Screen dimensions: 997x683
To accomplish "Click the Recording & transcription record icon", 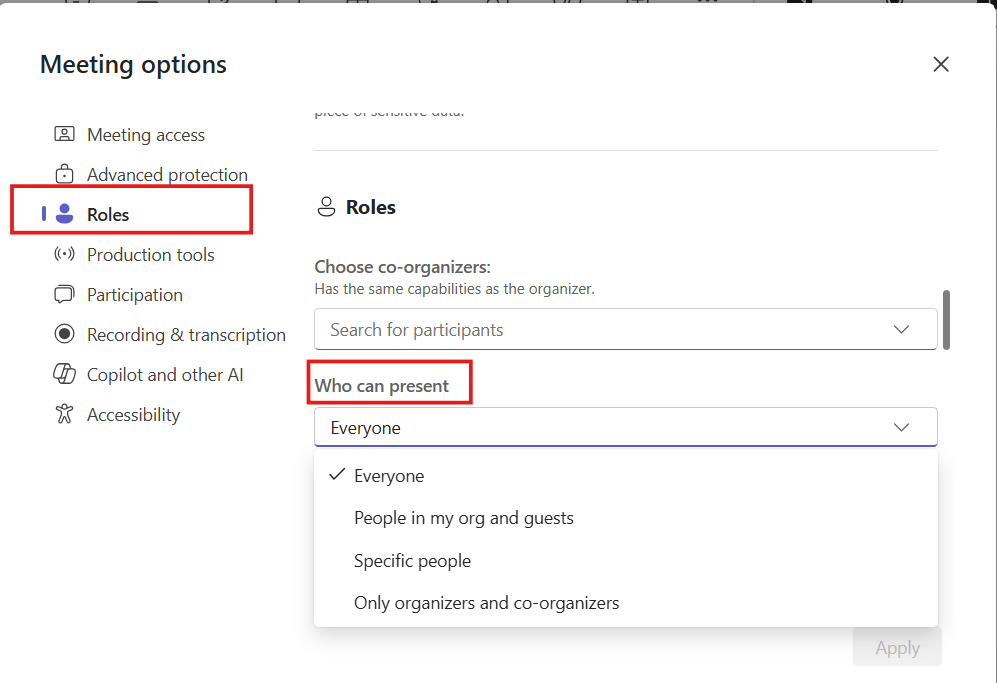I will click(65, 334).
